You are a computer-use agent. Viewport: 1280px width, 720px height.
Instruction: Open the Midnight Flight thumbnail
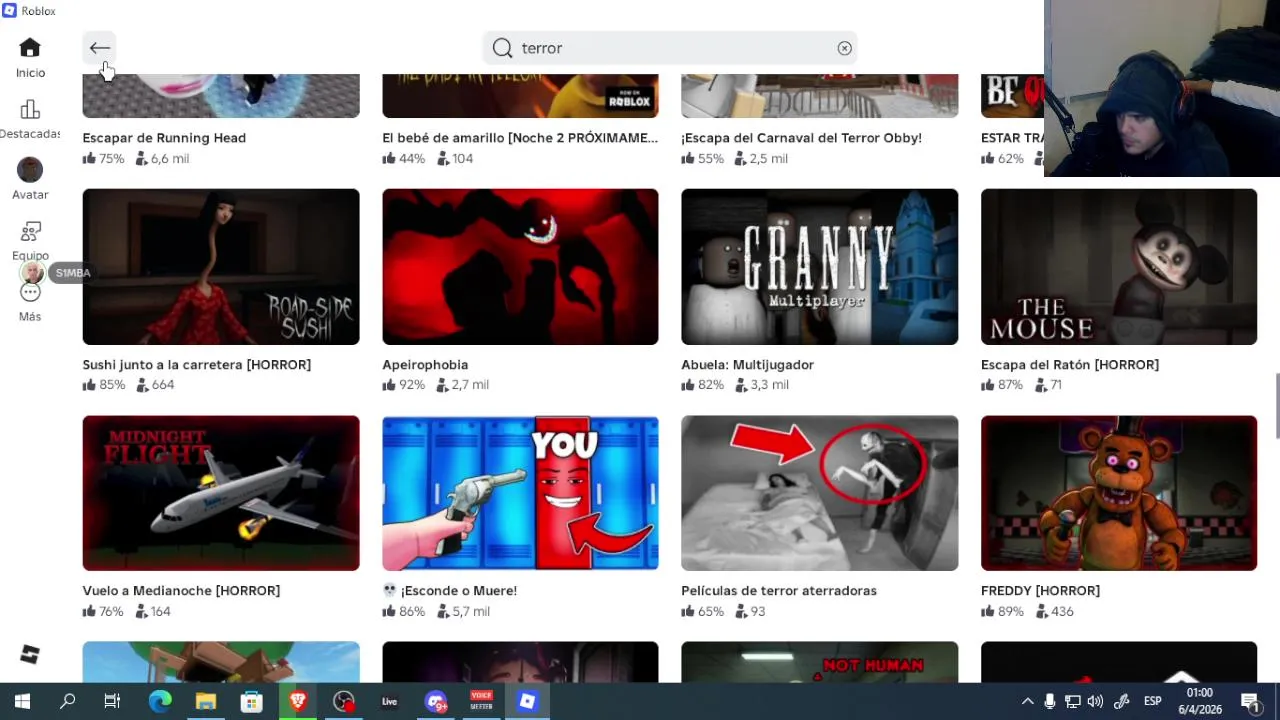click(x=221, y=493)
